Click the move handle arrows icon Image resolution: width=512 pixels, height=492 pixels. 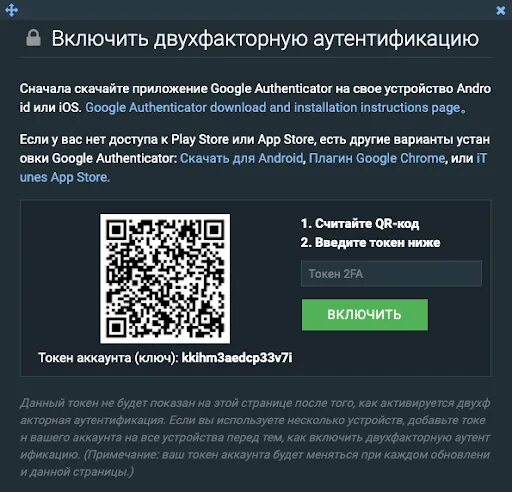[11, 10]
